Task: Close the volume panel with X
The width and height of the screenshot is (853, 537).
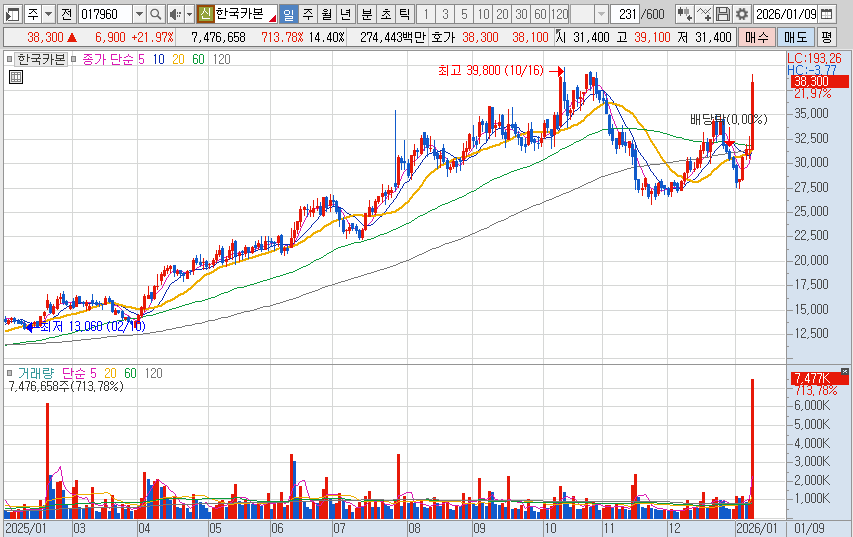Action: (844, 371)
